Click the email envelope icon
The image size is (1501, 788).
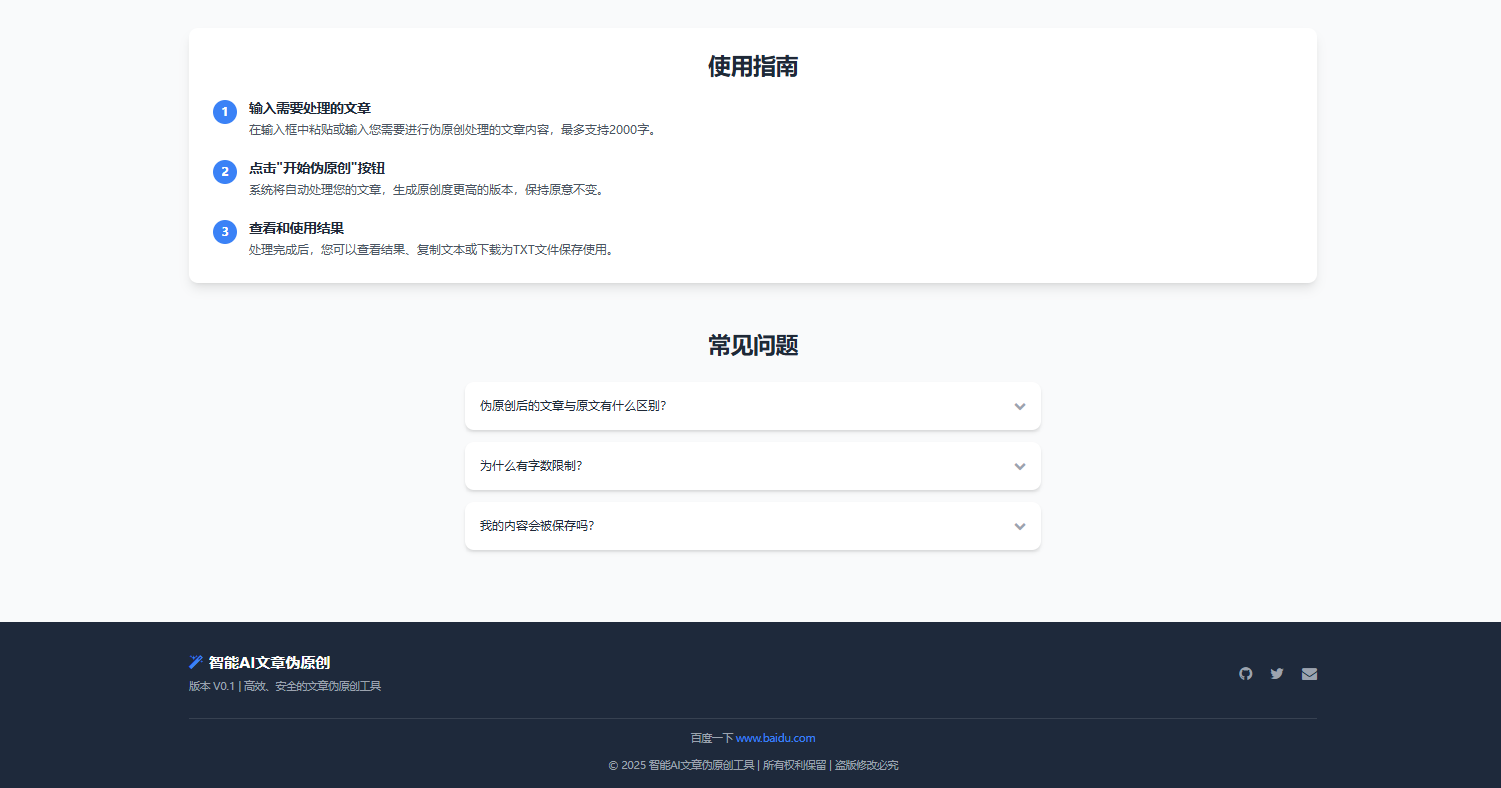pos(1309,673)
